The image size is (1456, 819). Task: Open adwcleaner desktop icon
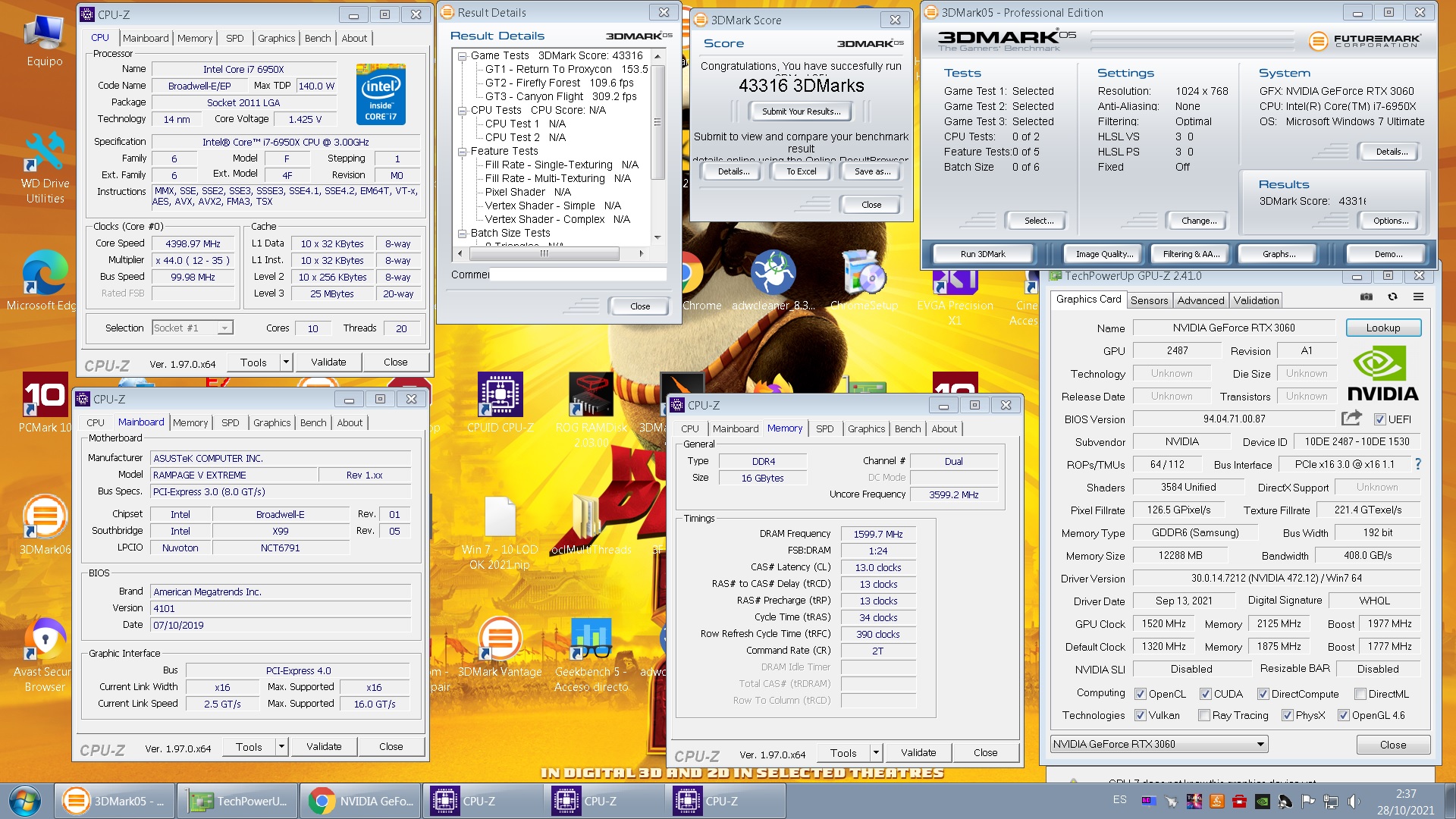point(773,281)
